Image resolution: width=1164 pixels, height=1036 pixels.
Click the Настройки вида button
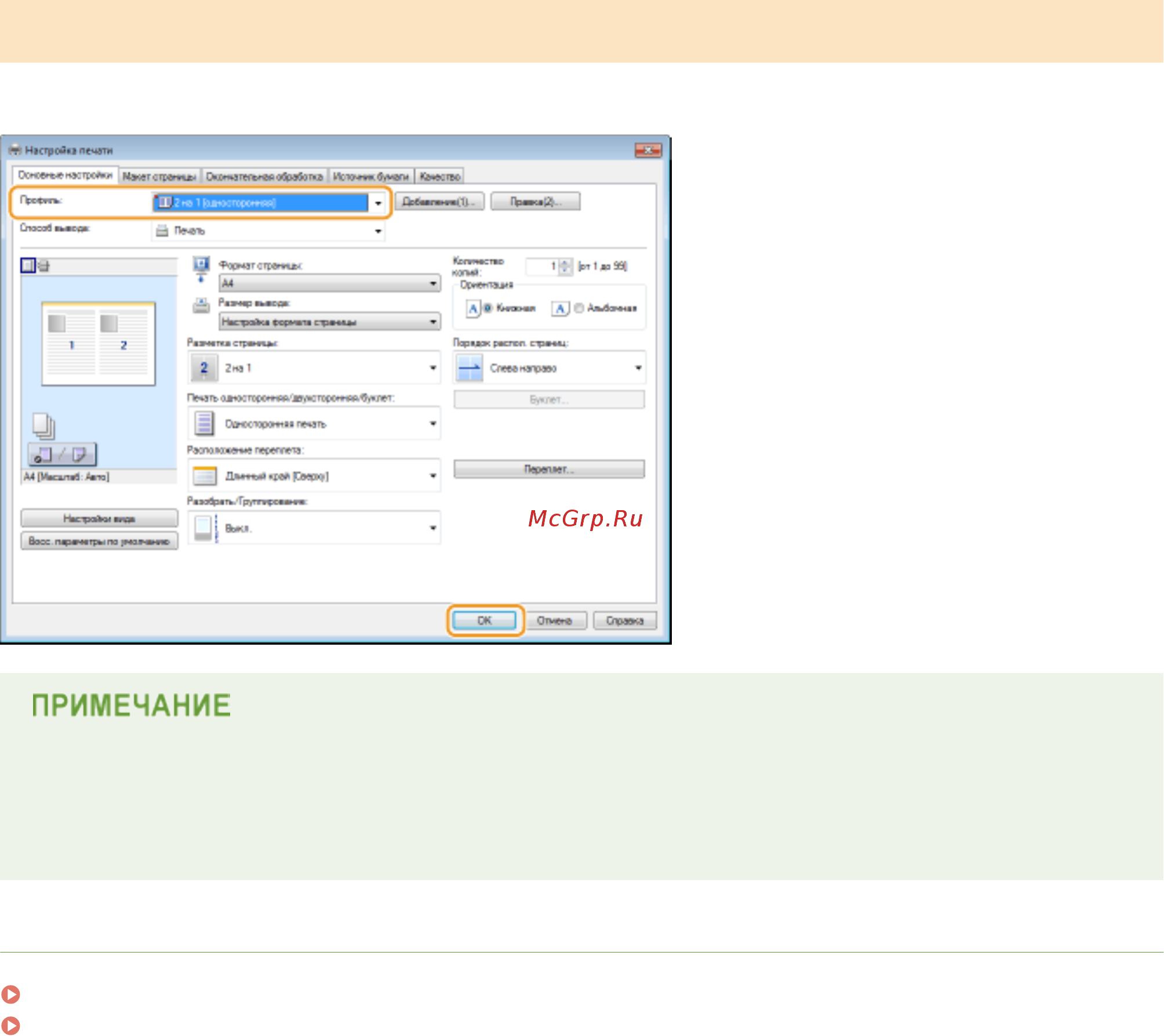pyautogui.click(x=99, y=518)
